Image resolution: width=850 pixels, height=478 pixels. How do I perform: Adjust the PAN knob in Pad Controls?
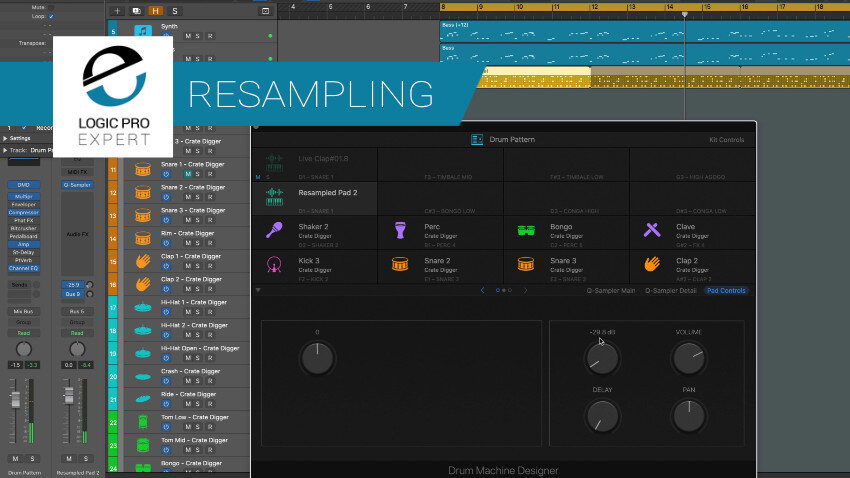688,416
